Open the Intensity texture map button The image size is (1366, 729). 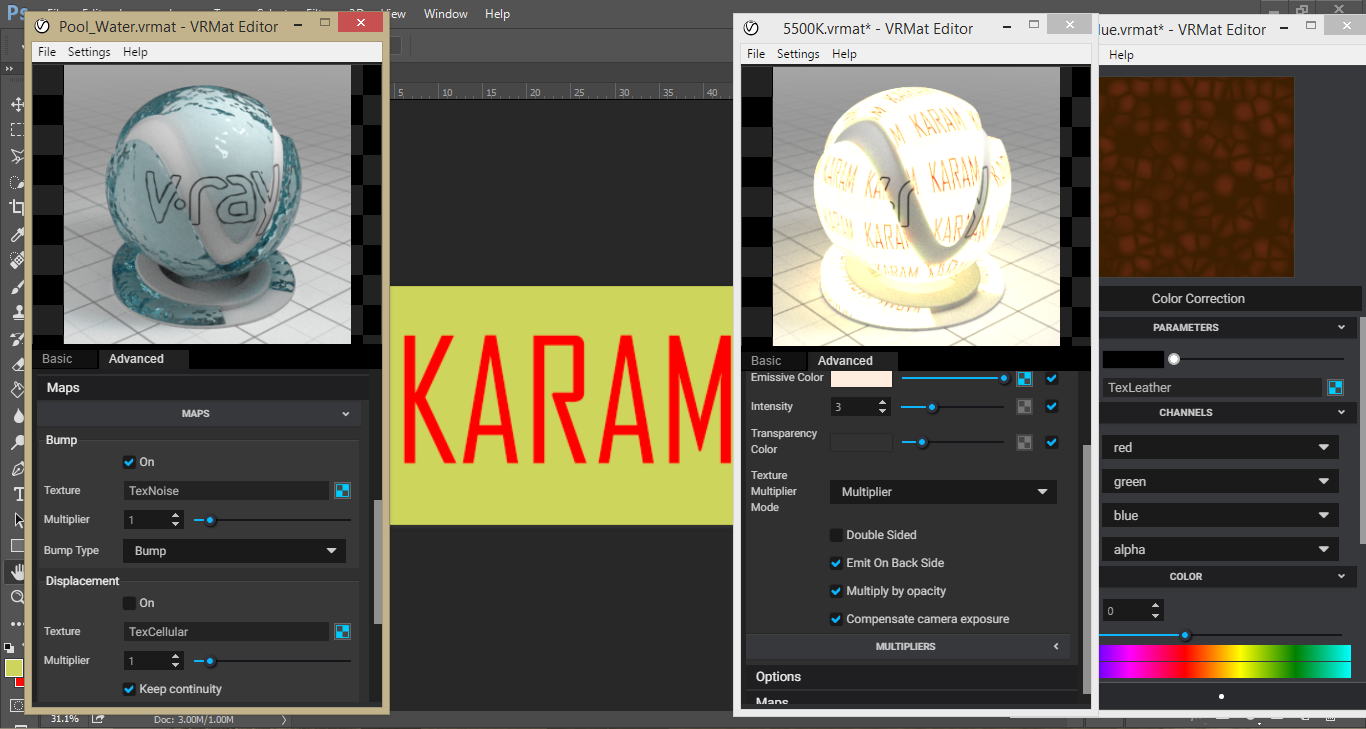[1024, 407]
